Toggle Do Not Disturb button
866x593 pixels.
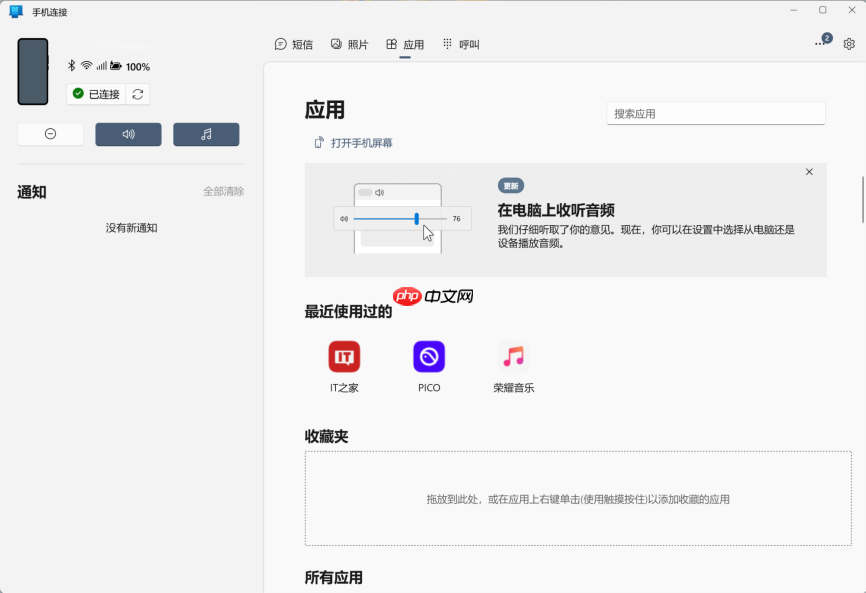(x=50, y=134)
